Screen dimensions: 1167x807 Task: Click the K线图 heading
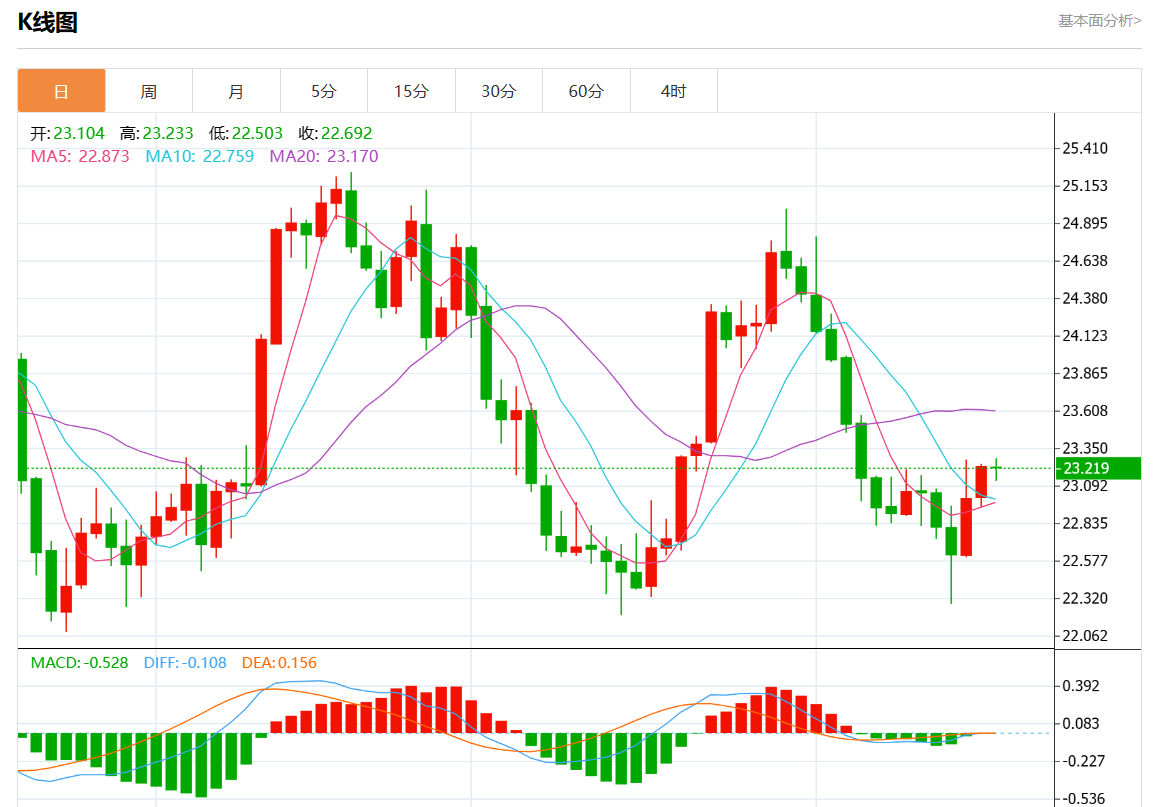coord(48,23)
